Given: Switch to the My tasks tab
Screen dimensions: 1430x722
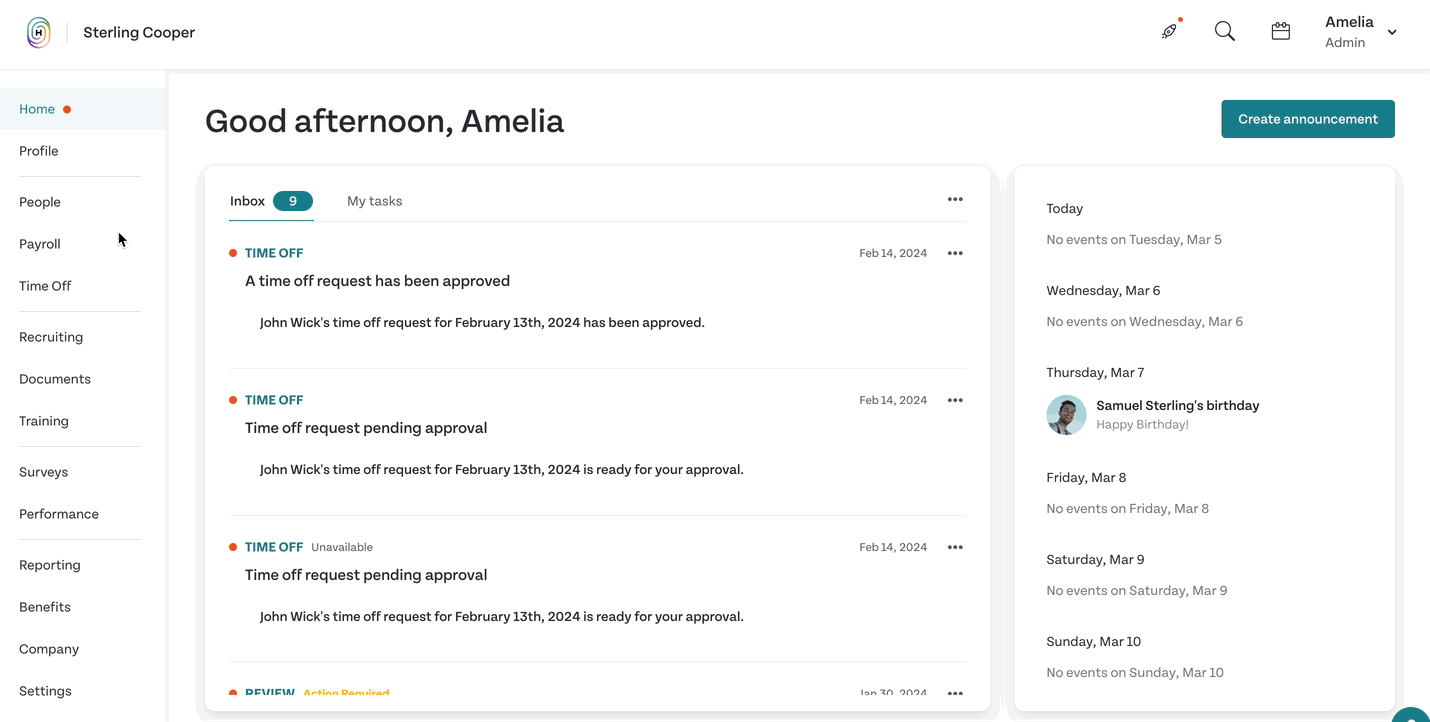Looking at the screenshot, I should point(374,201).
